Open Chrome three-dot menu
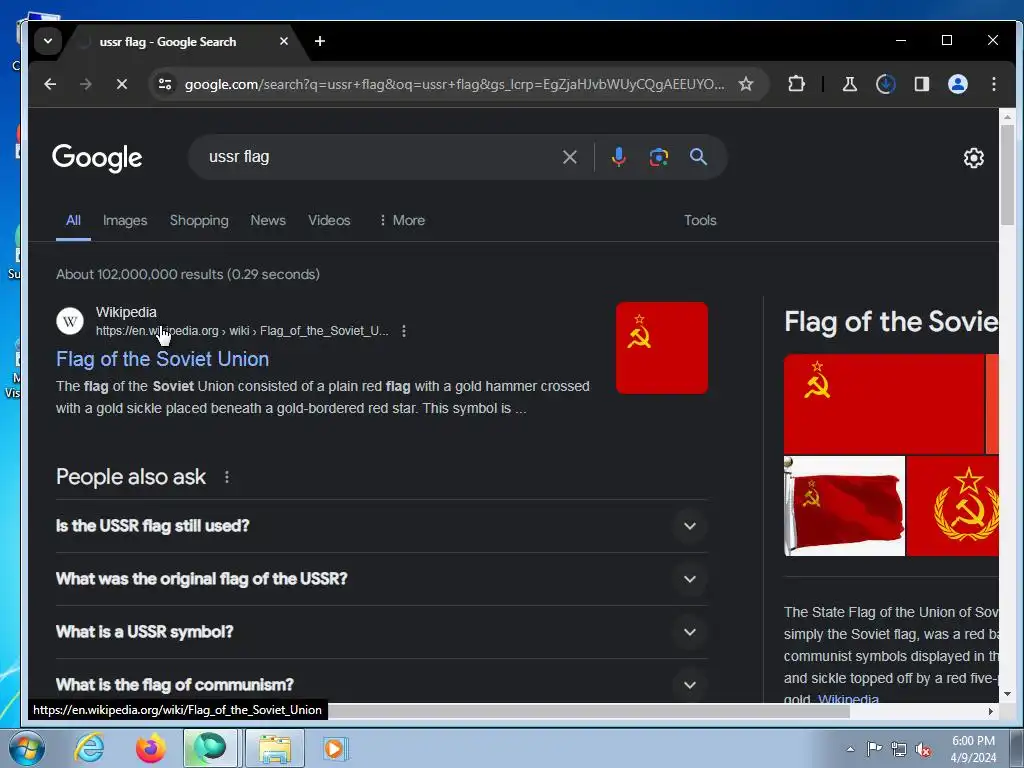This screenshot has height=768, width=1024. [x=993, y=84]
